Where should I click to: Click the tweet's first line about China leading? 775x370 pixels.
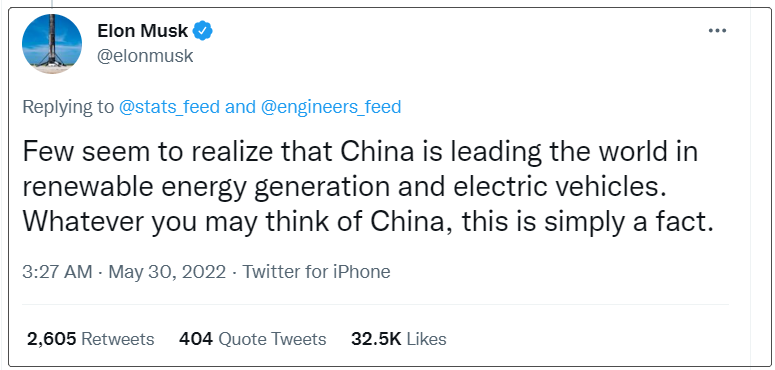tap(360, 152)
